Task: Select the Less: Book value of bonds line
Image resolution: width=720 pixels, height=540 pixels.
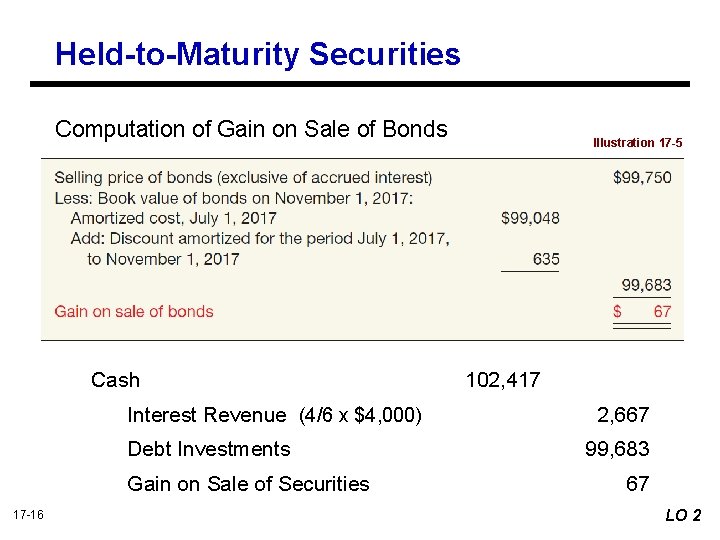Action: (x=234, y=198)
